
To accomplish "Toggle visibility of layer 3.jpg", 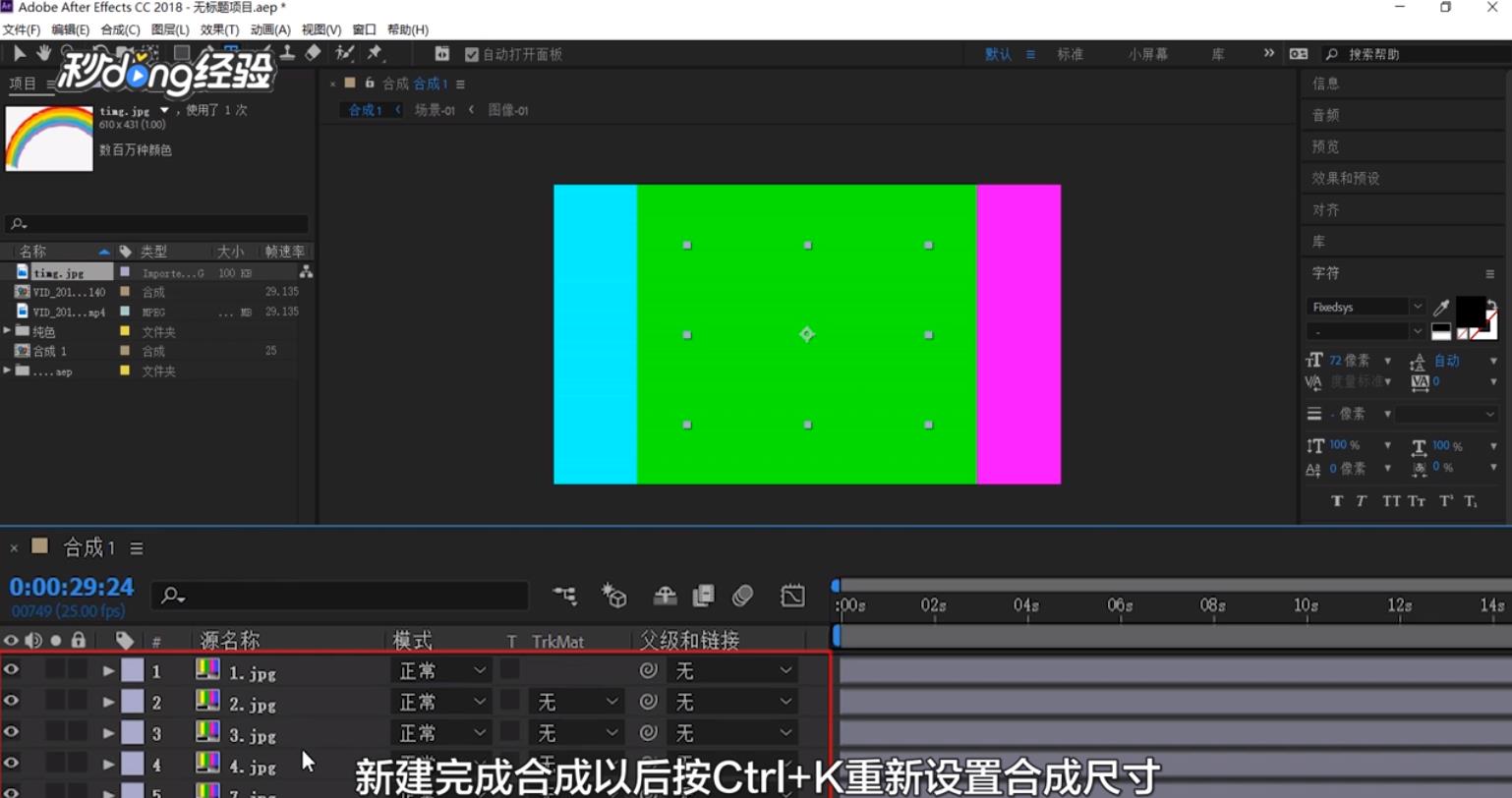I will click(11, 733).
